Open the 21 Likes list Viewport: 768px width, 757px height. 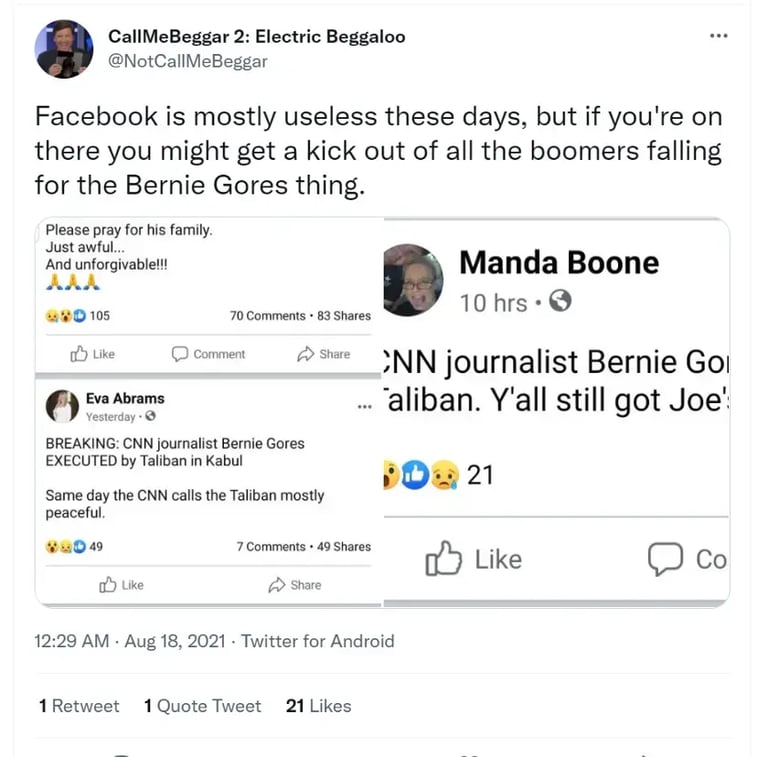point(318,706)
